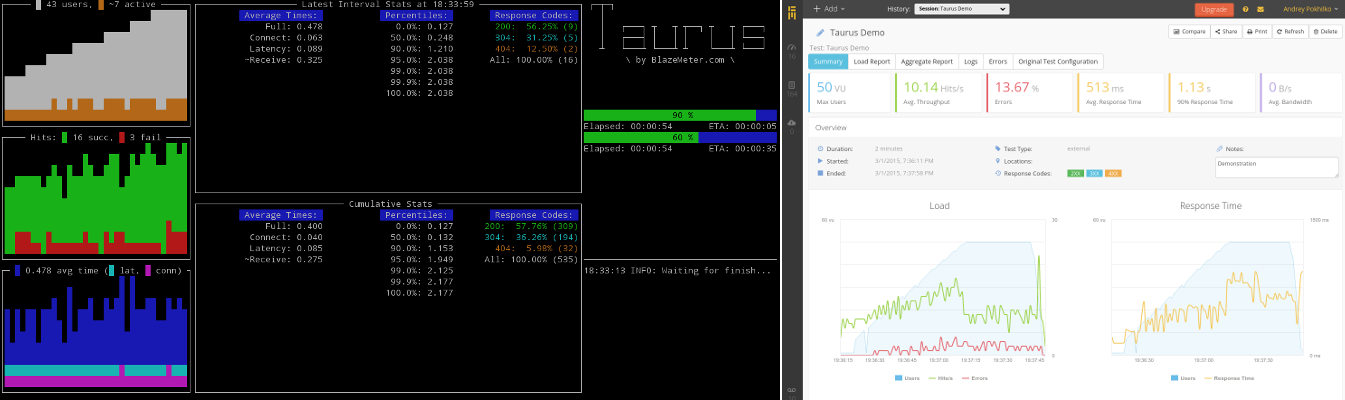The image size is (1345, 400).
Task: Click the 90 % progress bar in terminal
Action: (680, 115)
